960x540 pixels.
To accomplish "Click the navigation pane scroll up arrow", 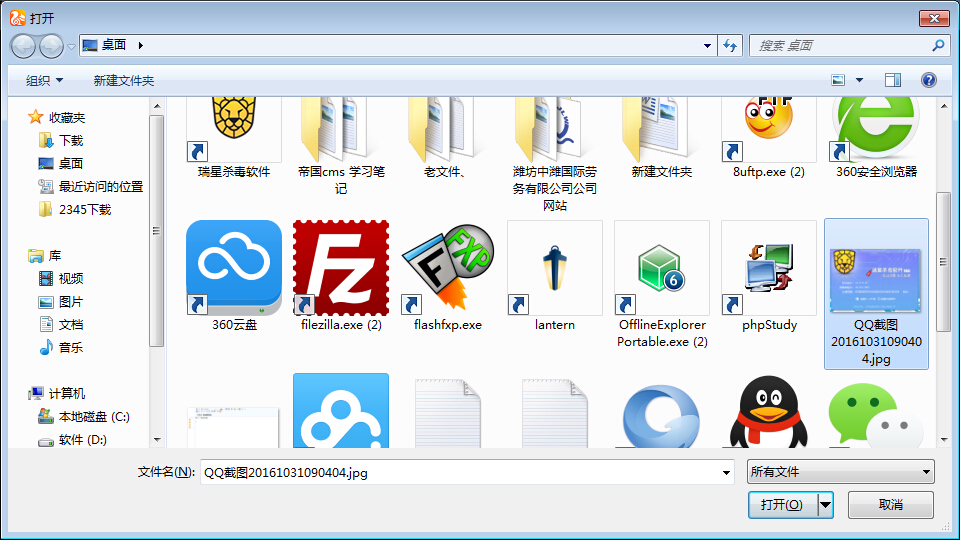I will tap(157, 106).
